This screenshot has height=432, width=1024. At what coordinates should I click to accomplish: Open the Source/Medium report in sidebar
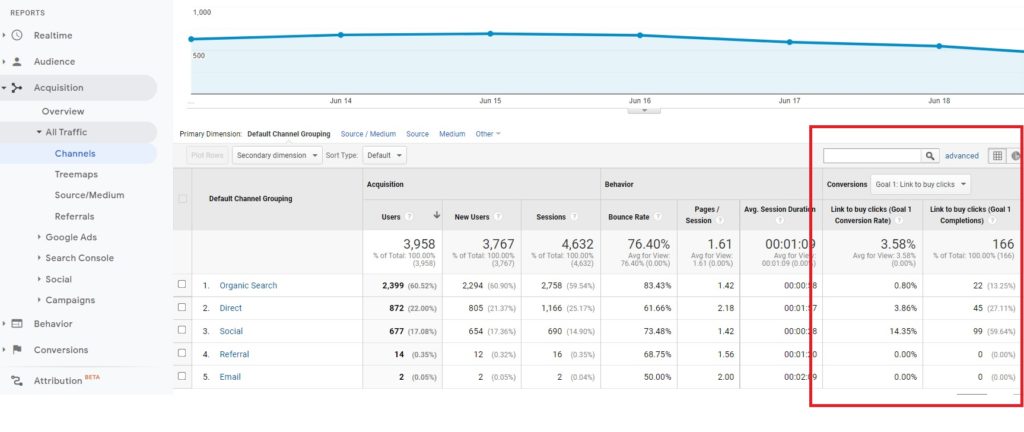[x=87, y=195]
